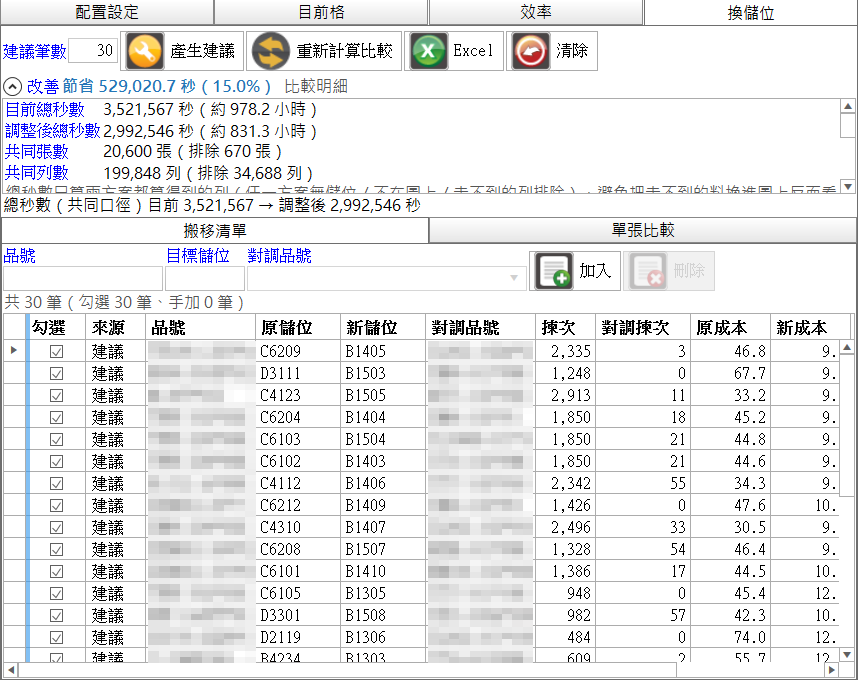Click the red 清除 clear icon
858x680 pixels.
531,51
